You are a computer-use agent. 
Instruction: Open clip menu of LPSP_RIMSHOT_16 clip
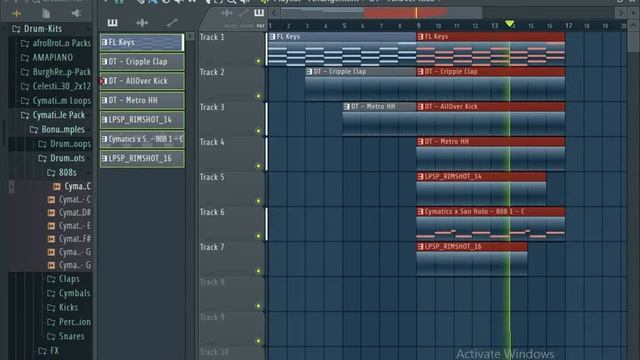pos(420,247)
